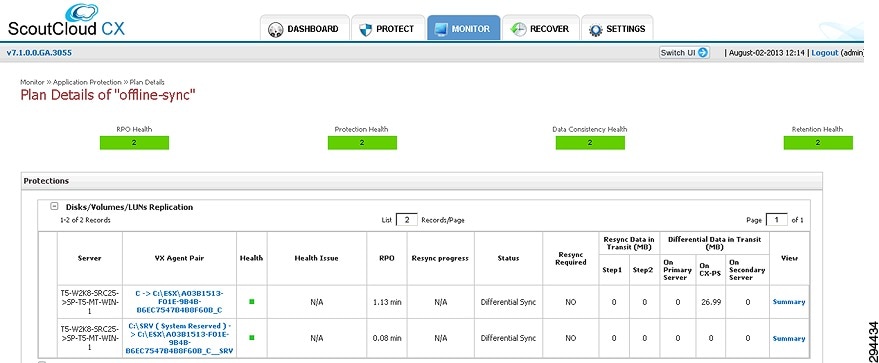The height and width of the screenshot is (363, 879).
Task: Click Application Protection in the breadcrumb
Action: [x=87, y=82]
